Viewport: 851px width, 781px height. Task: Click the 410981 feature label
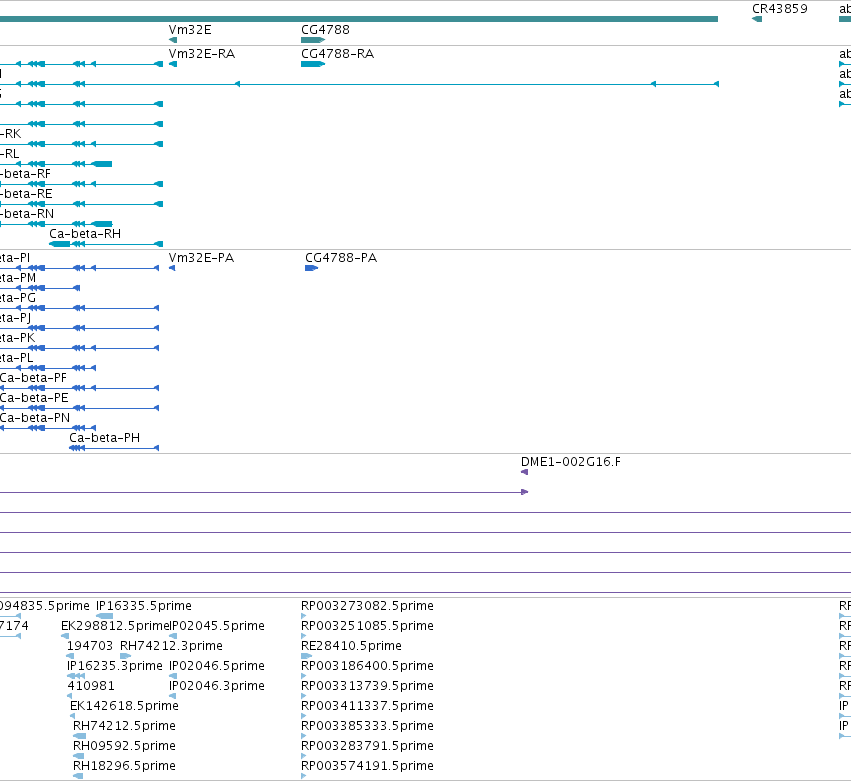tap(91, 686)
